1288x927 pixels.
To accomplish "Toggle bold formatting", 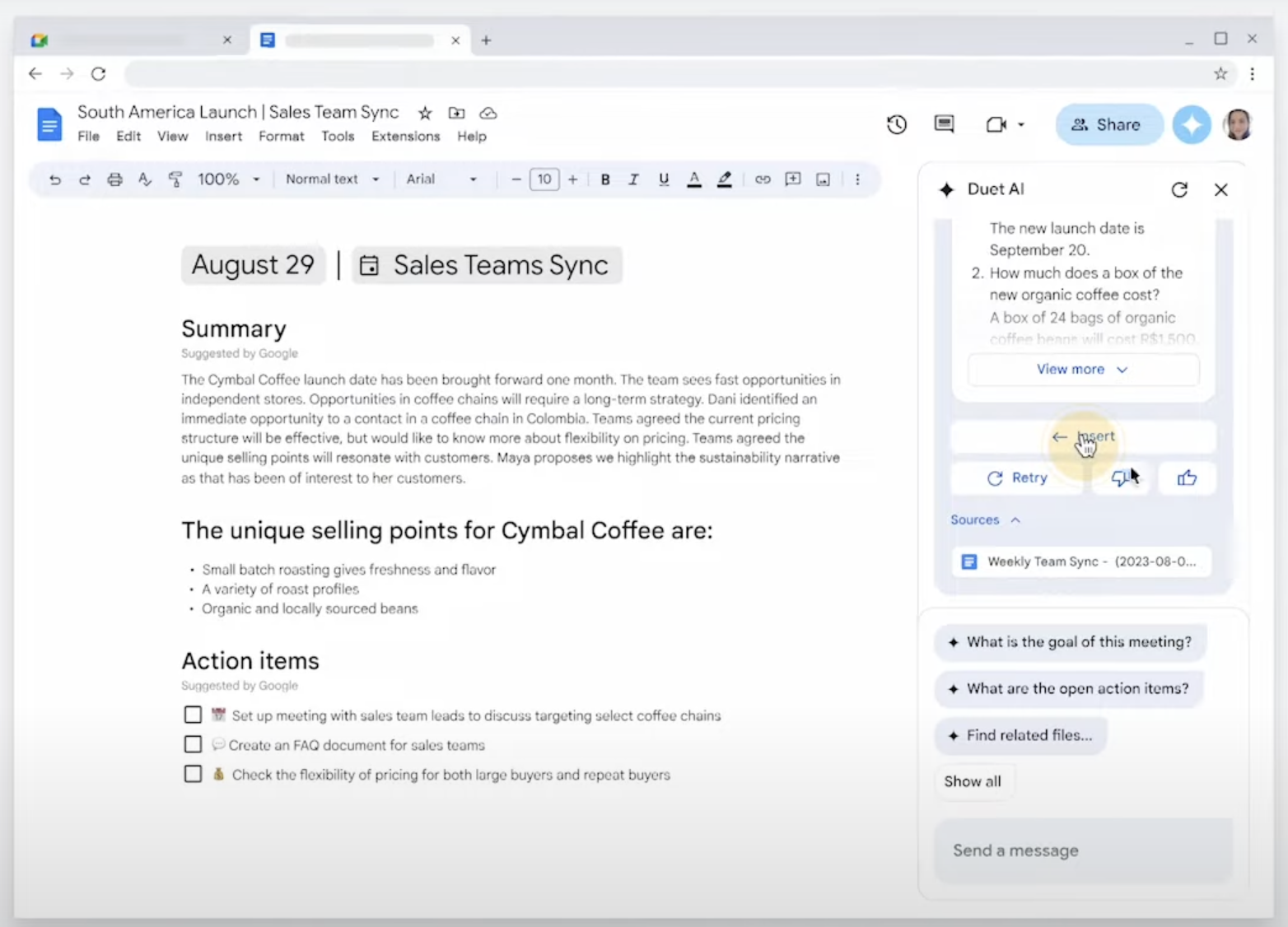I will tap(605, 179).
